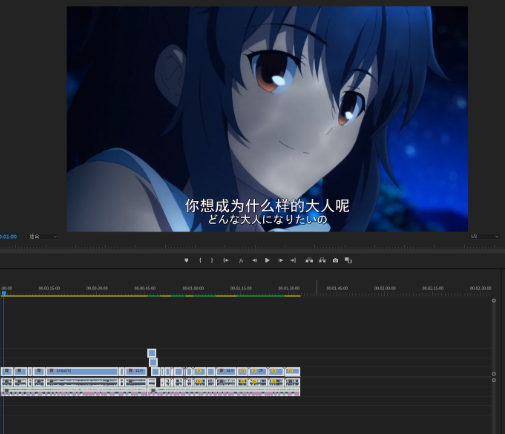Click the Mark In bracket button
This screenshot has height=434, width=505.
coord(200,260)
